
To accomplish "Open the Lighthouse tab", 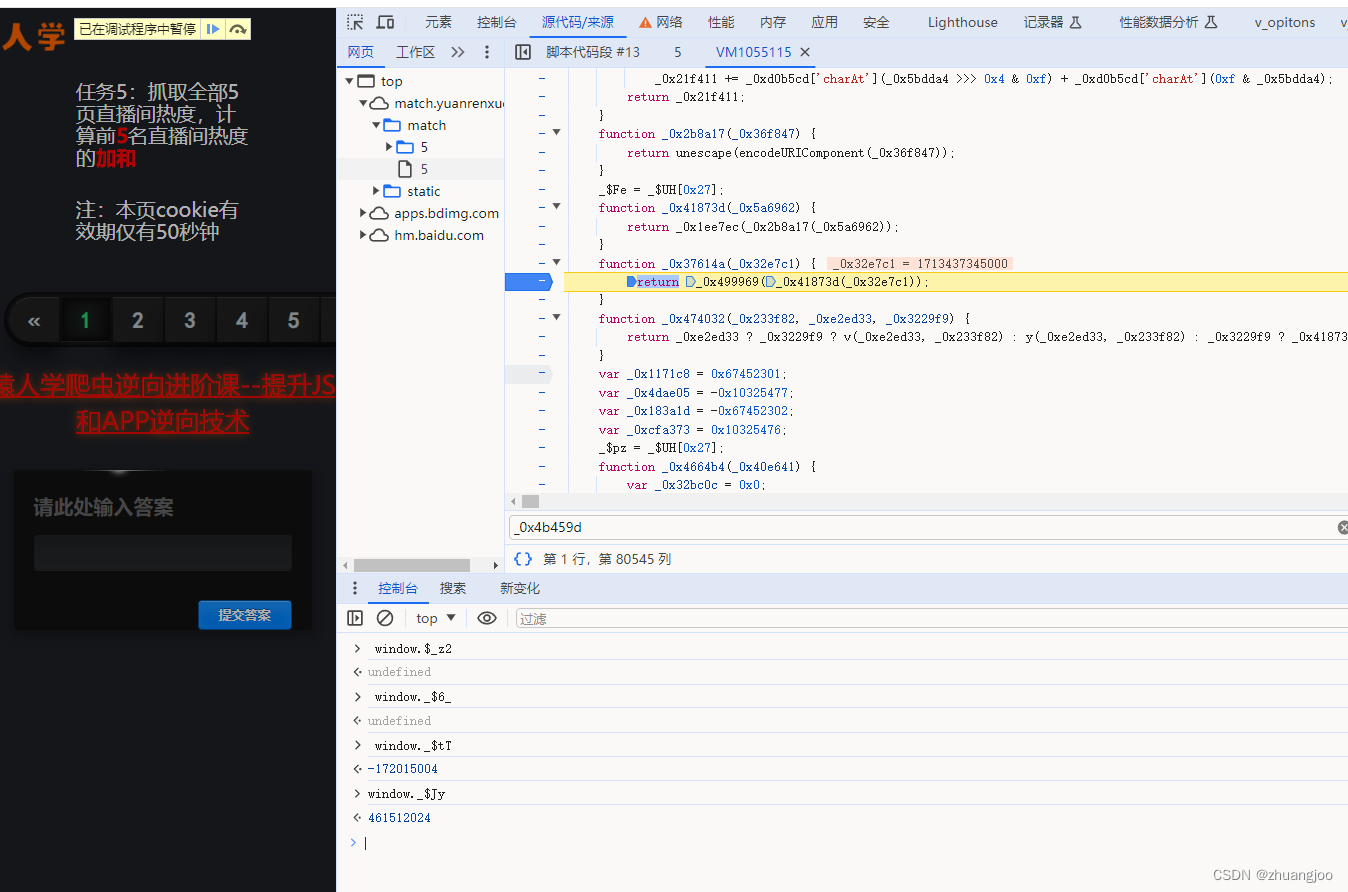I will [x=962, y=22].
